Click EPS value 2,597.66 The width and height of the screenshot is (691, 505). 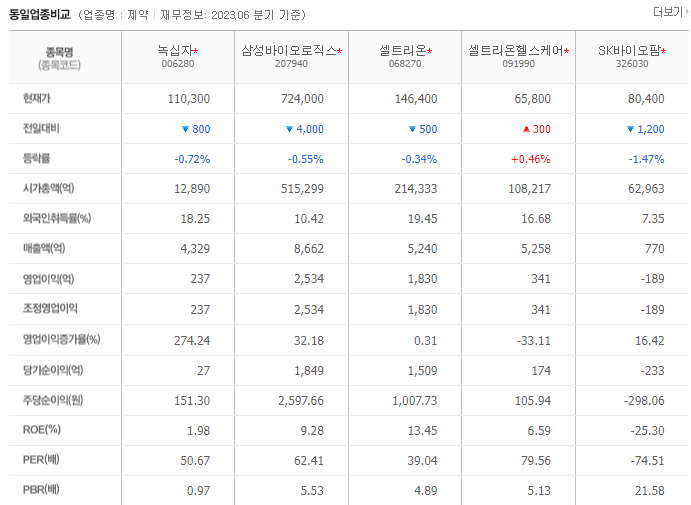[301, 401]
